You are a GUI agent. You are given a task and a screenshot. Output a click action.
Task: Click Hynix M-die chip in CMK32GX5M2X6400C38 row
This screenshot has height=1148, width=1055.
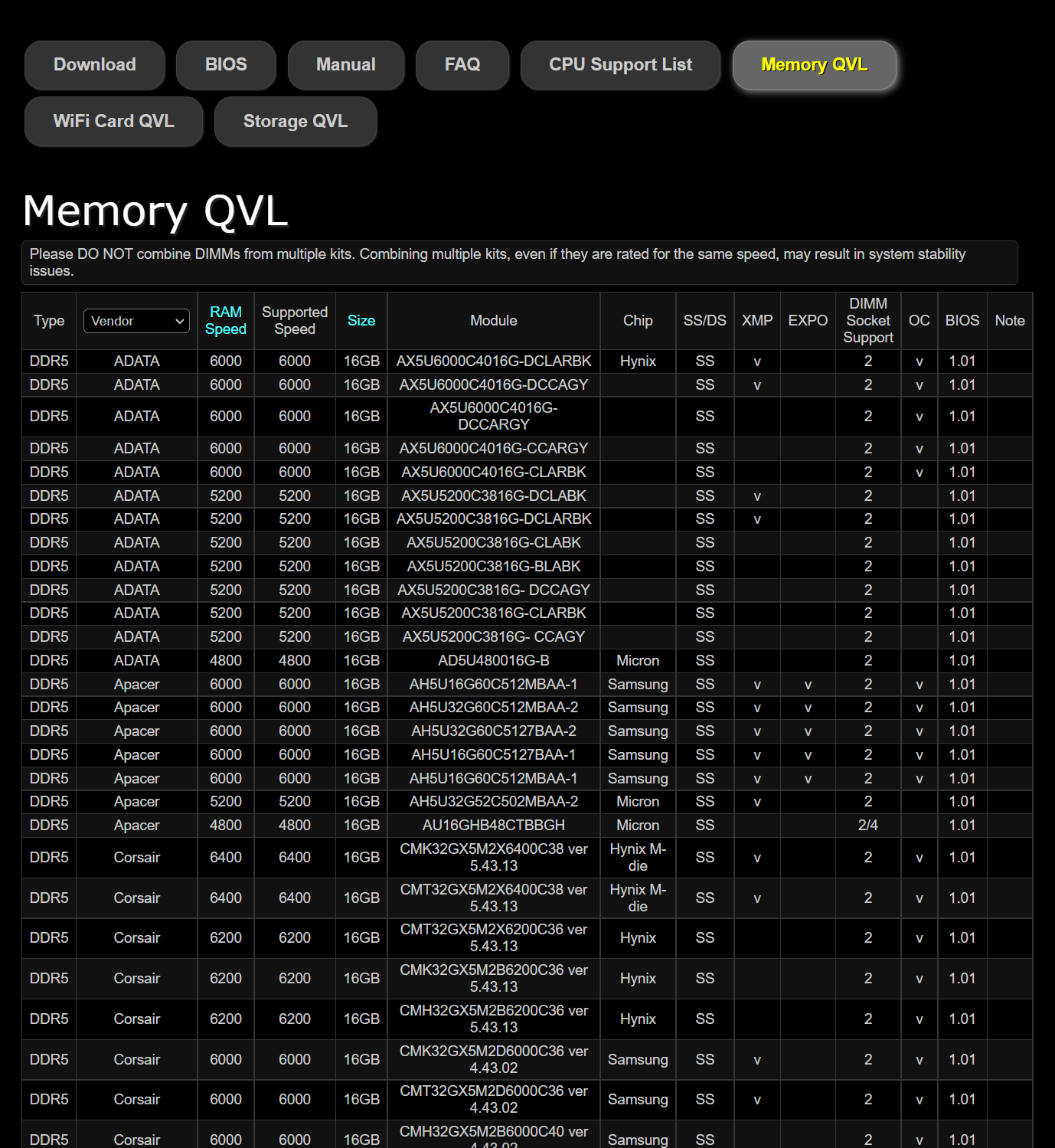pyautogui.click(x=638, y=858)
